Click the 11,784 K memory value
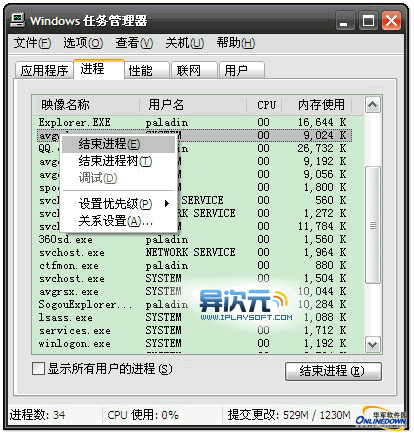 coord(322,226)
